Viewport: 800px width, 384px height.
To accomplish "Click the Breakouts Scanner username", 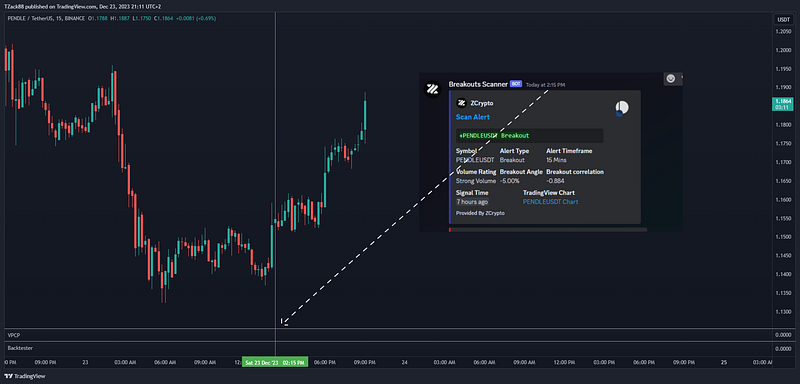I will (x=478, y=84).
